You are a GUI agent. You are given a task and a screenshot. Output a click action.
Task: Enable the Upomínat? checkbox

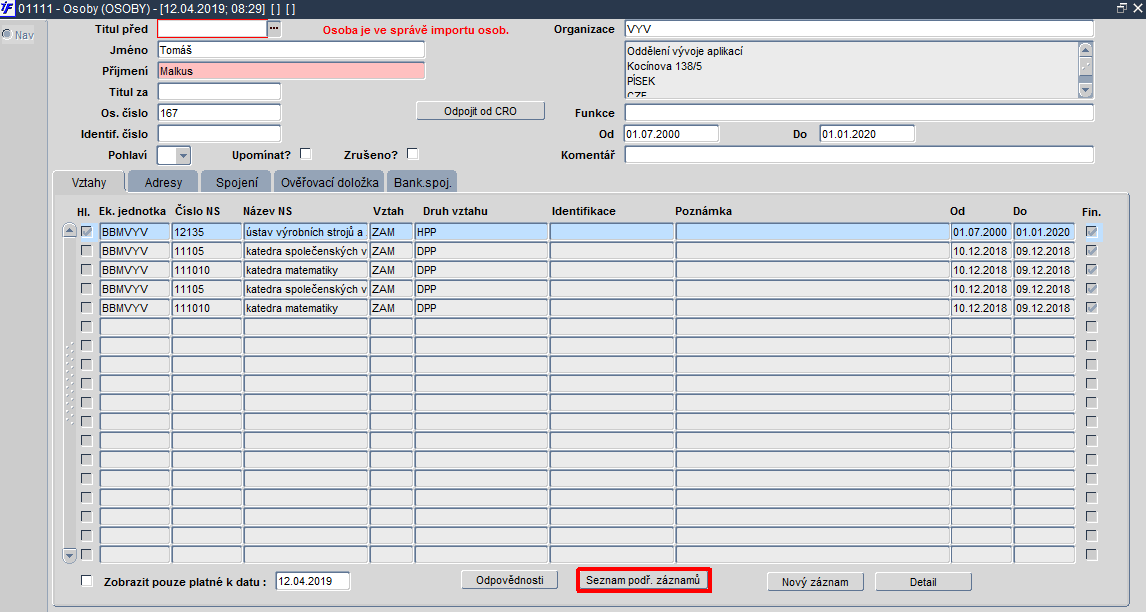pyautogui.click(x=306, y=154)
